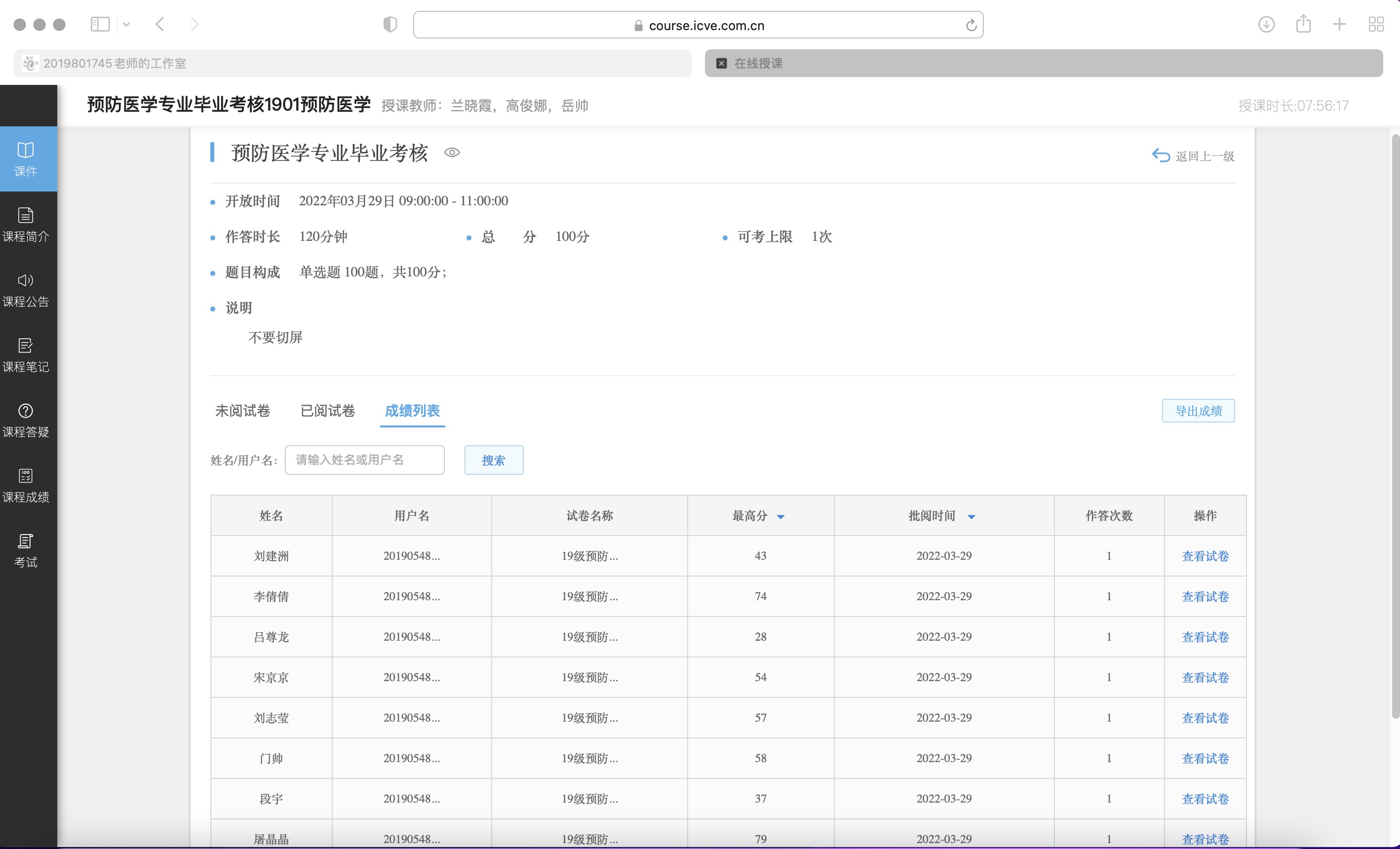Sort by 批阅时间 dropdown arrow

coord(971,517)
